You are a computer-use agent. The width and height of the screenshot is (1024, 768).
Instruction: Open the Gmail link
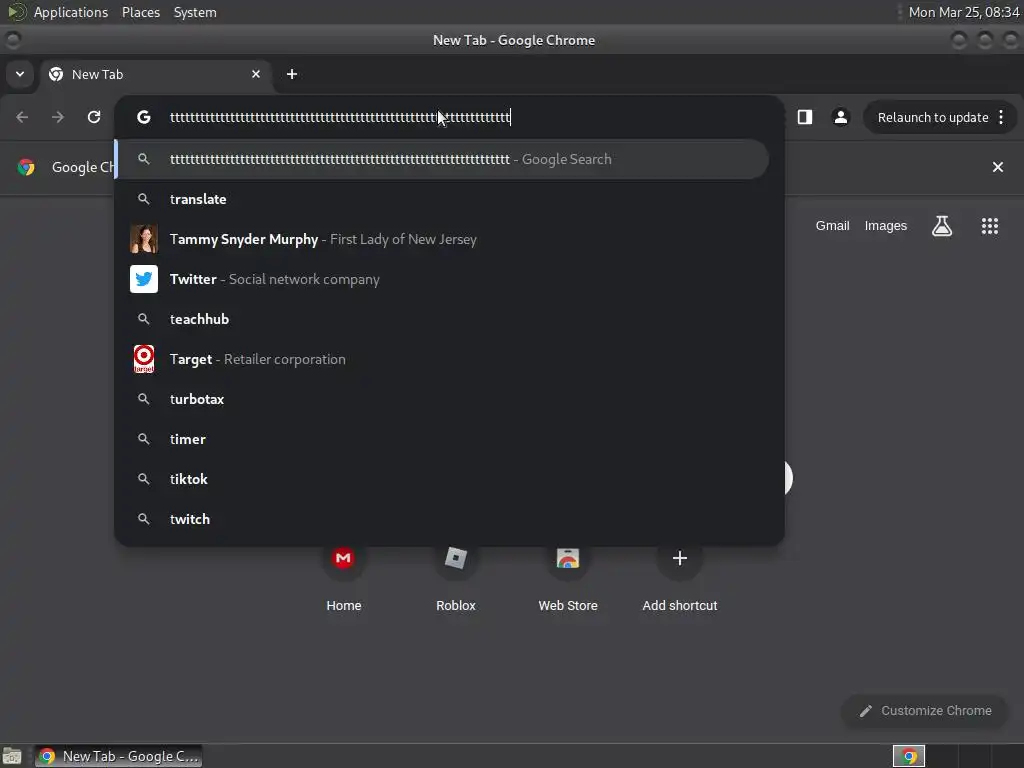coord(832,226)
